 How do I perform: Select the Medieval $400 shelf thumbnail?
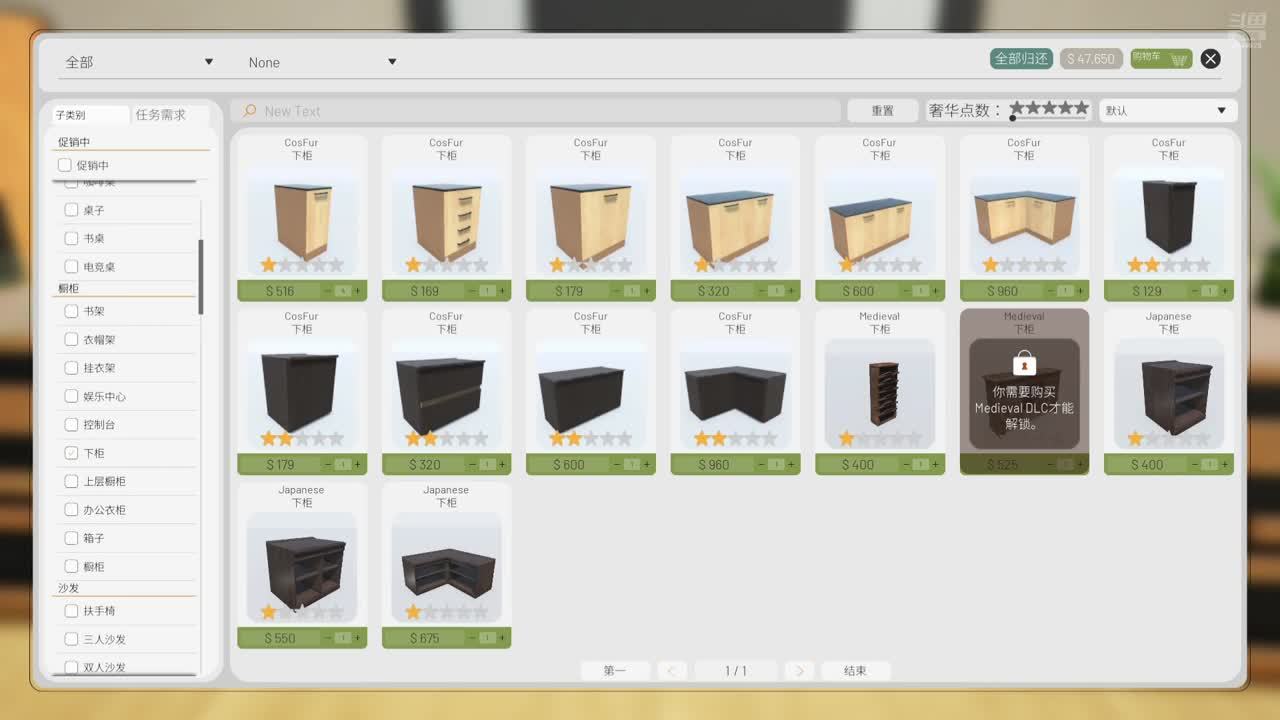tap(880, 394)
